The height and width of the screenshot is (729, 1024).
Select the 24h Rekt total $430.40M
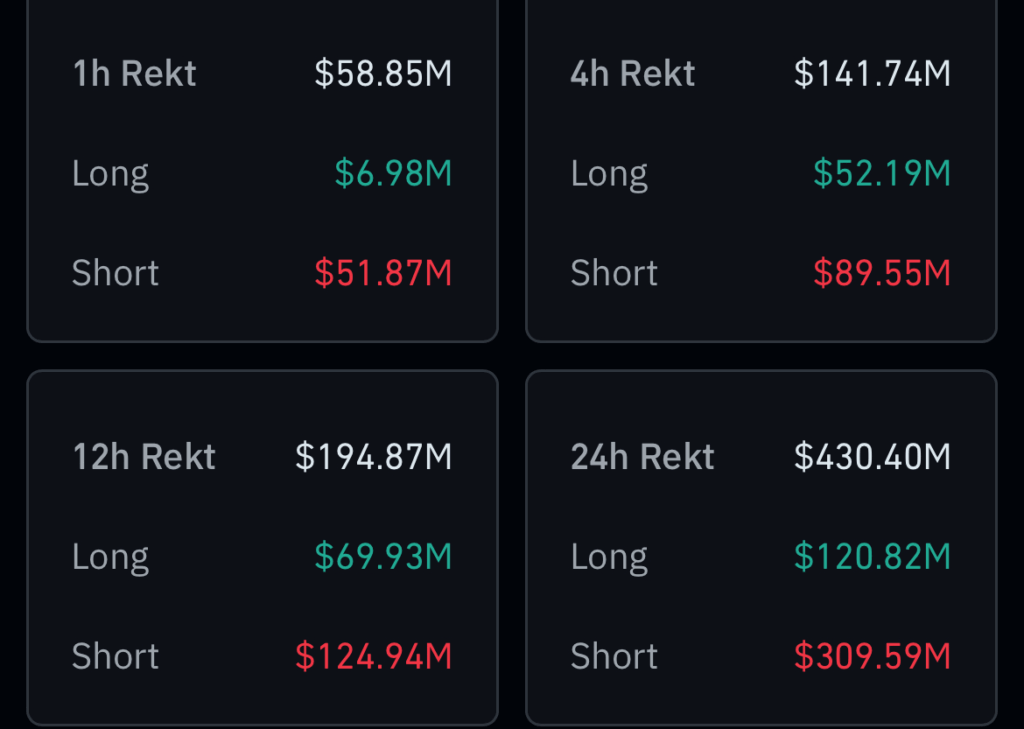pyautogui.click(x=872, y=457)
